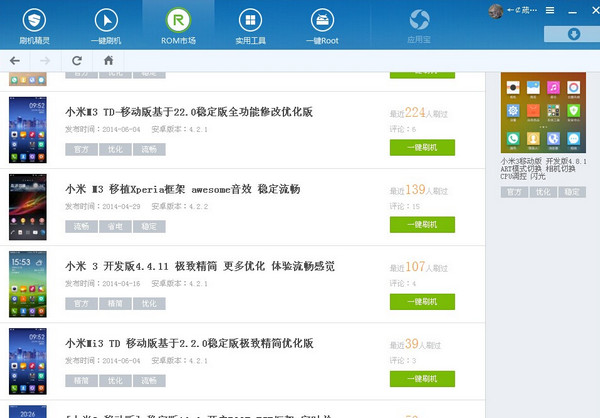Open the hamburger main menu icon
Screen dimensions: 600x418
(550, 10)
